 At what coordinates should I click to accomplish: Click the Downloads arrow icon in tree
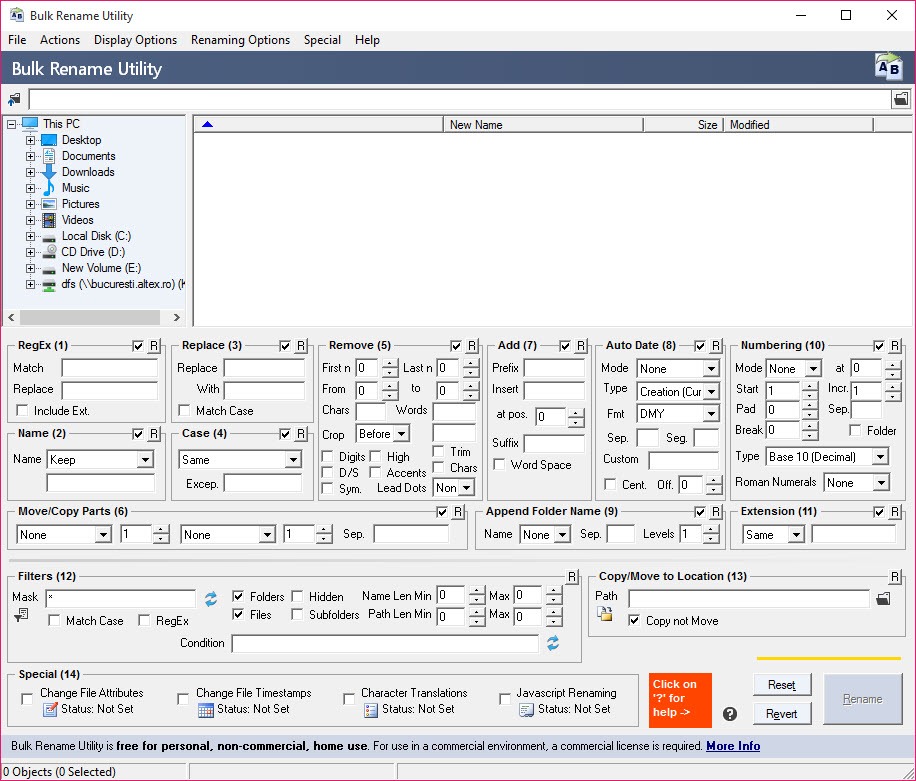point(50,172)
